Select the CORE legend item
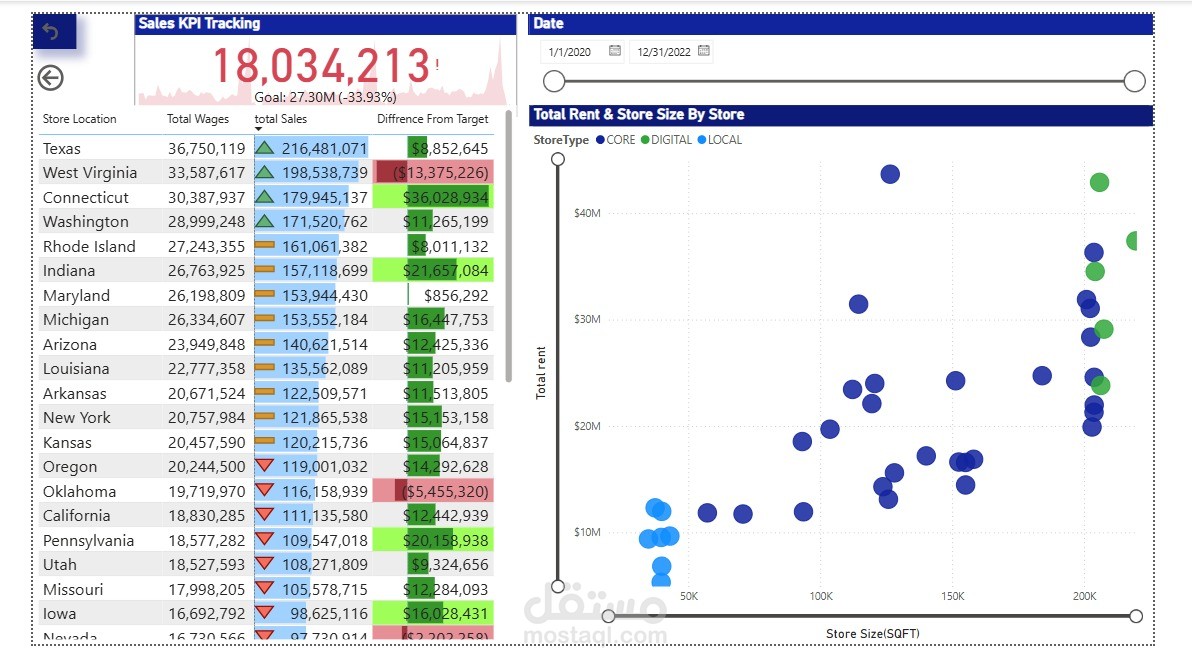This screenshot has width=1192, height=661. pos(616,140)
